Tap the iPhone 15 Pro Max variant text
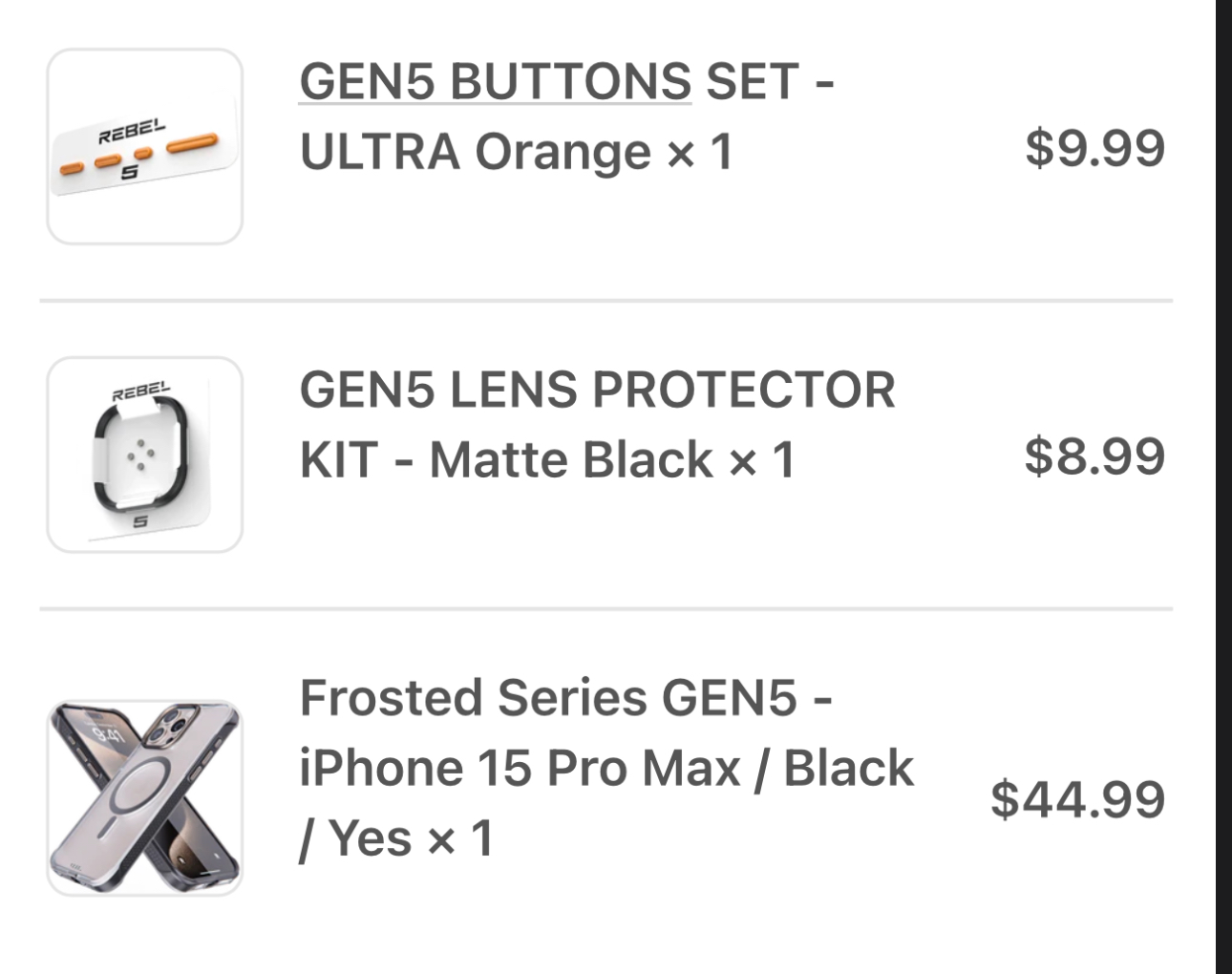The width and height of the screenshot is (1232, 974). coord(520,768)
